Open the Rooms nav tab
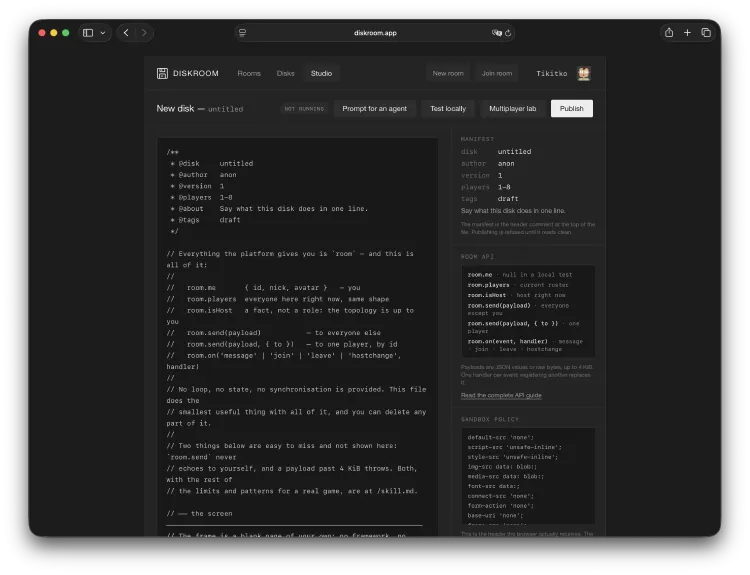This screenshot has width=750, height=575. 249,73
